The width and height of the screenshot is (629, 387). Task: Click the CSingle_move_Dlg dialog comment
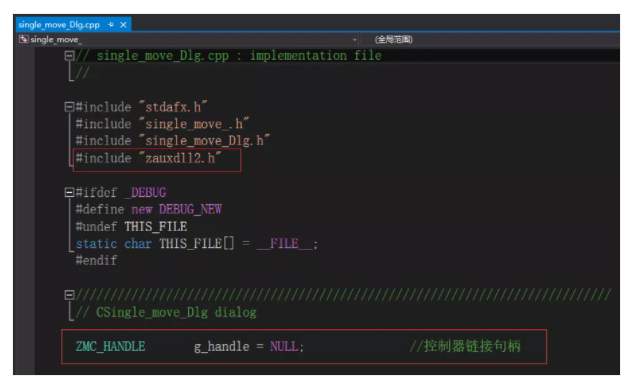point(166,312)
